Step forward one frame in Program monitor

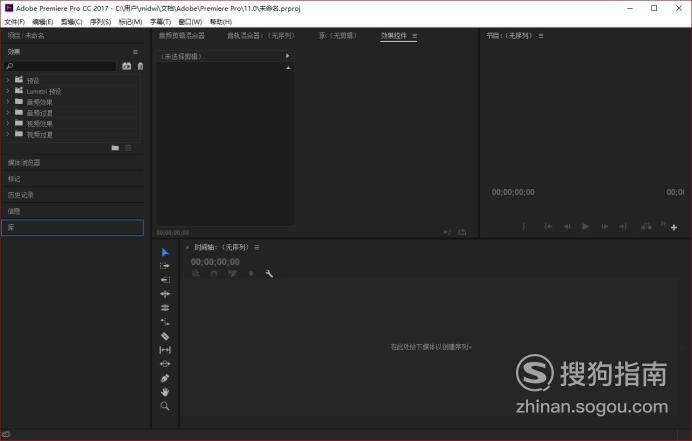point(604,226)
